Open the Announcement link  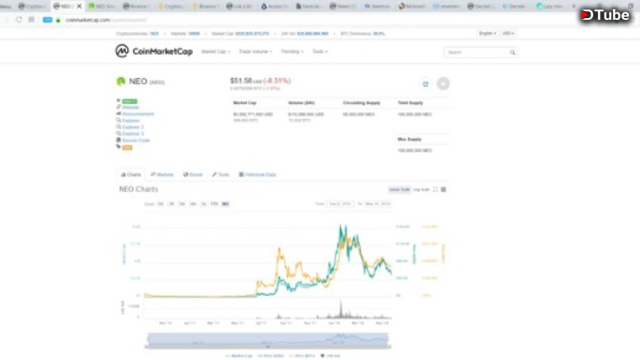pyautogui.click(x=138, y=114)
